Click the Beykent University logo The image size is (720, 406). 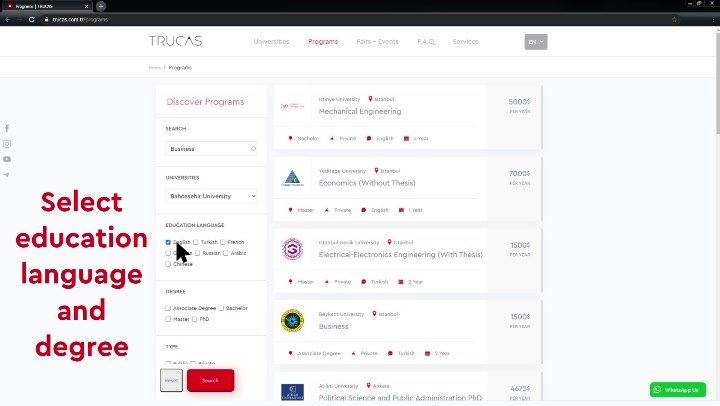click(x=292, y=321)
